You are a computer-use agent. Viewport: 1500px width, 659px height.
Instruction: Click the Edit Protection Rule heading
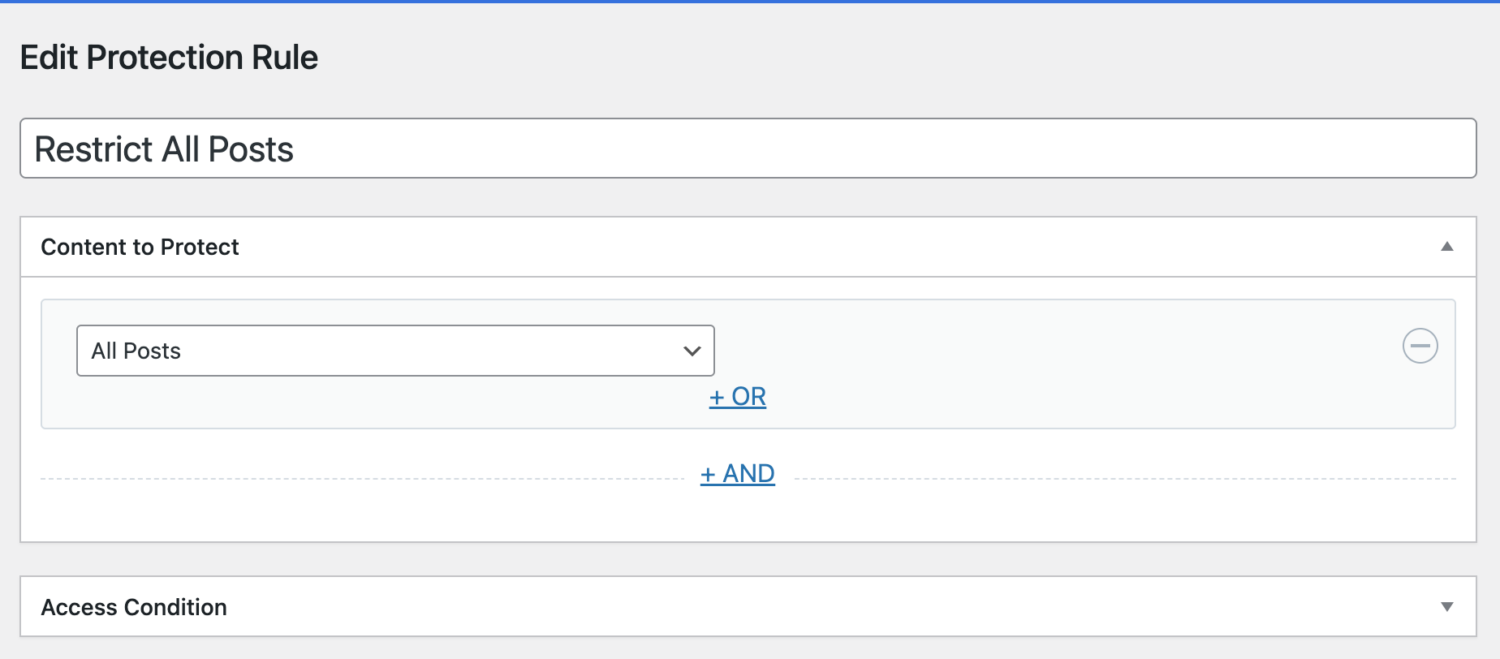(169, 57)
